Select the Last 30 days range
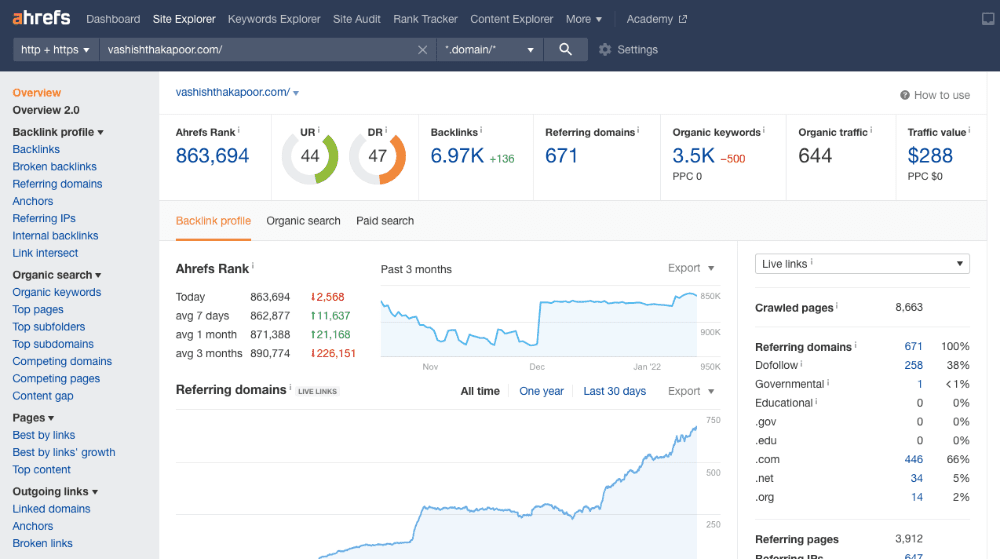 coord(615,391)
